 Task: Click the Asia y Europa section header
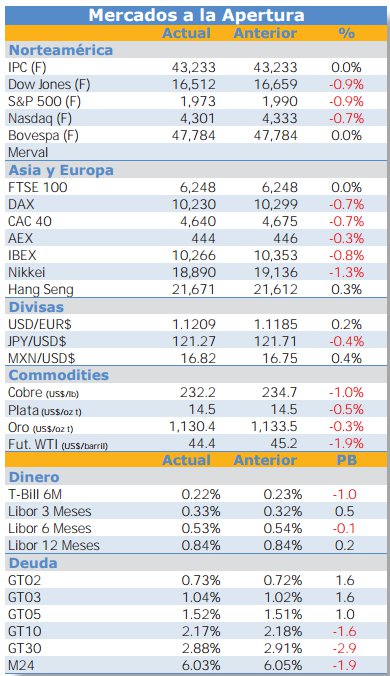pyautogui.click(x=61, y=170)
